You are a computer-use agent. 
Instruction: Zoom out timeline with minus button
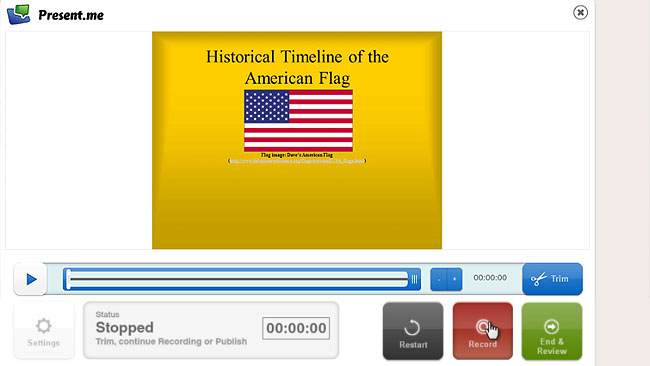point(439,279)
